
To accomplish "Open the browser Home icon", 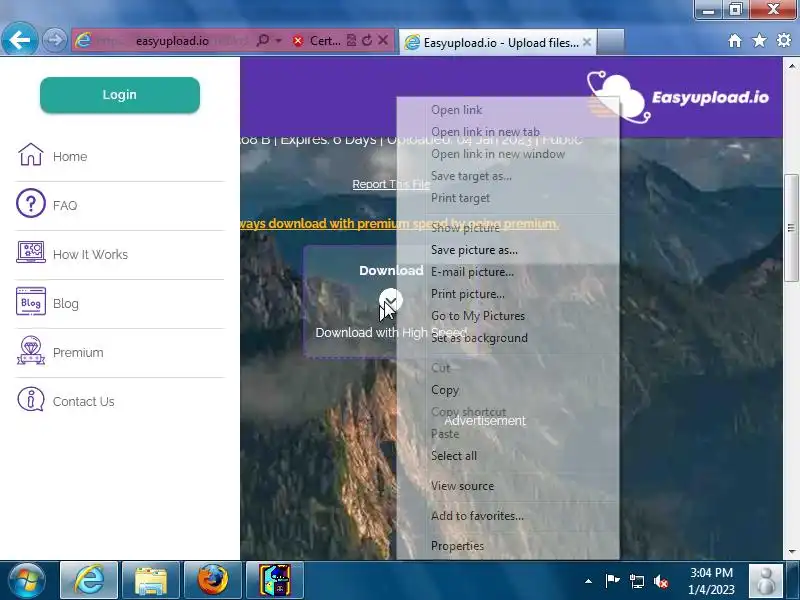I will 735,40.
